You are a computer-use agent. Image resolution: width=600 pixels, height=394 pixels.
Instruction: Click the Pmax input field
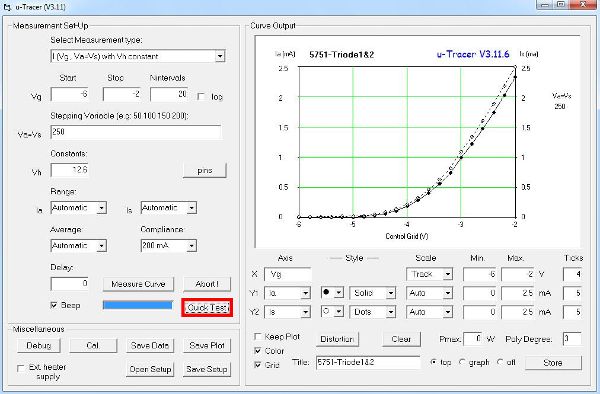click(473, 339)
